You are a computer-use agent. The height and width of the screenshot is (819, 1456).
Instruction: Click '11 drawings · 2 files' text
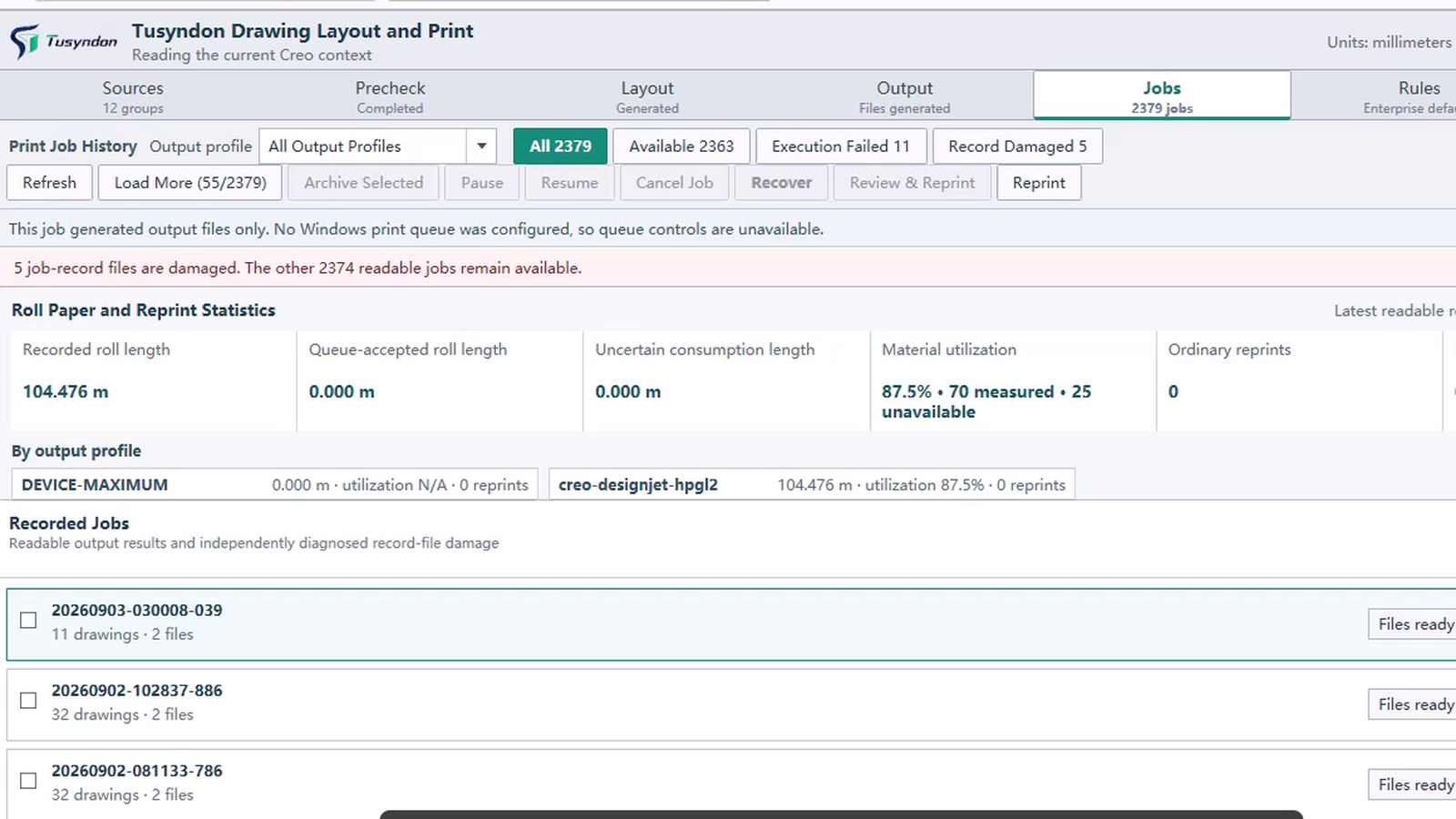(x=122, y=634)
